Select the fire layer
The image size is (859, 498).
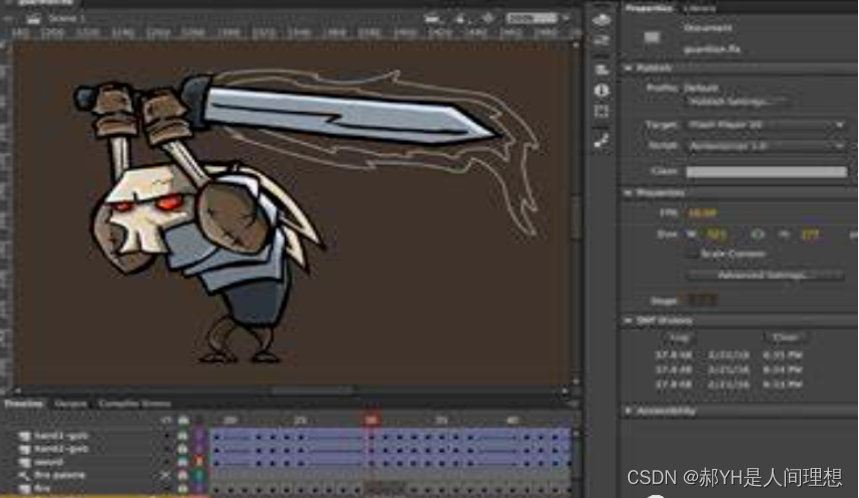pyautogui.click(x=42, y=488)
